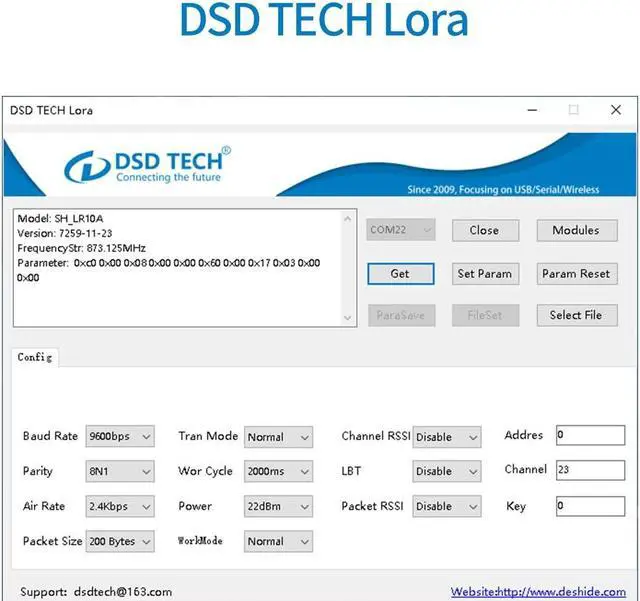Close the DSD TECH Lora window

point(616,110)
